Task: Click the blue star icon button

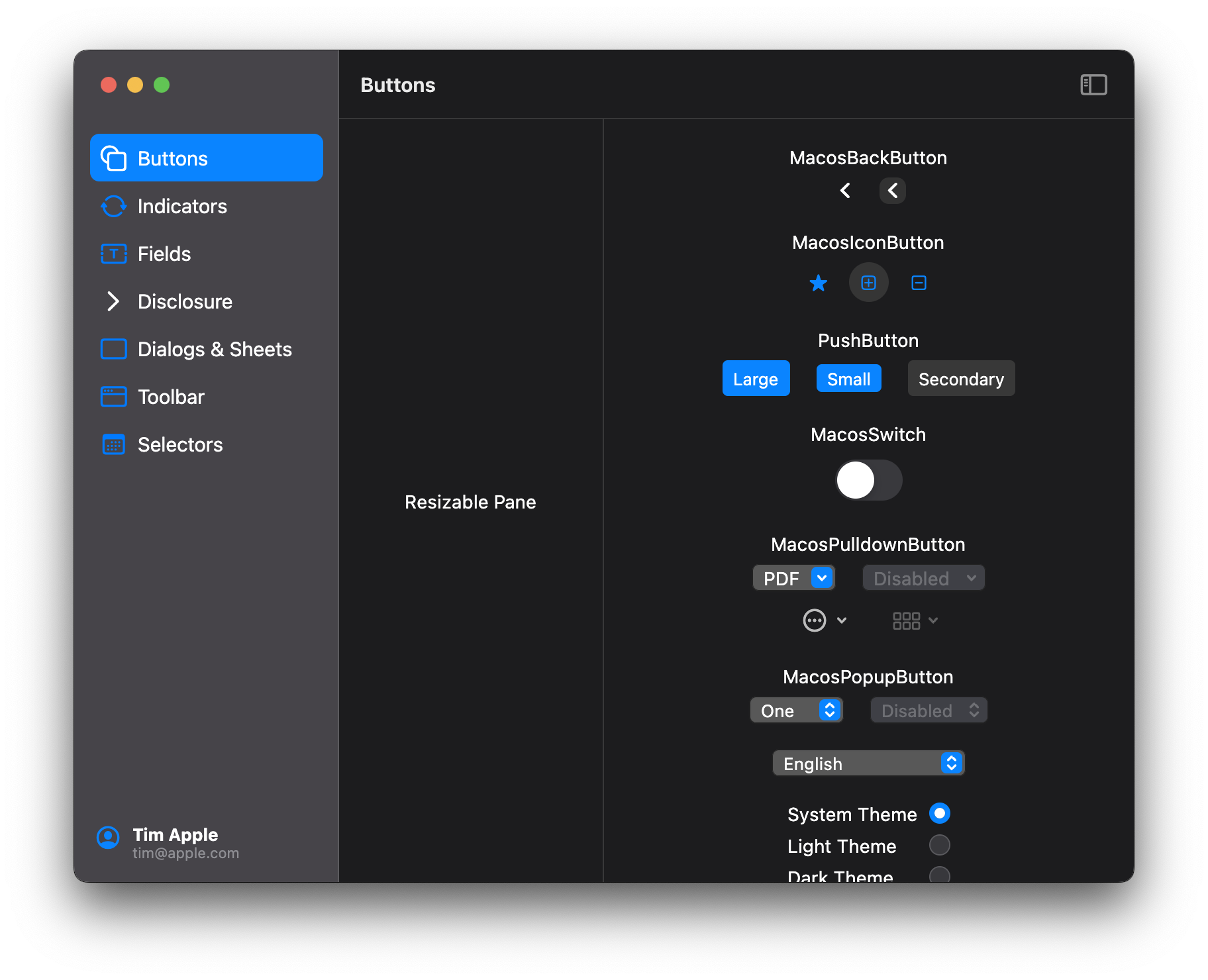Action: [x=819, y=283]
